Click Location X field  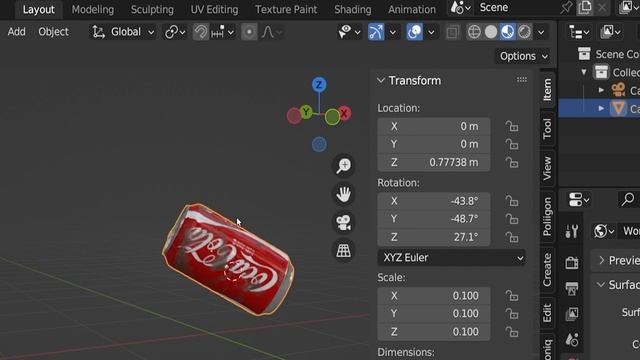(x=433, y=127)
